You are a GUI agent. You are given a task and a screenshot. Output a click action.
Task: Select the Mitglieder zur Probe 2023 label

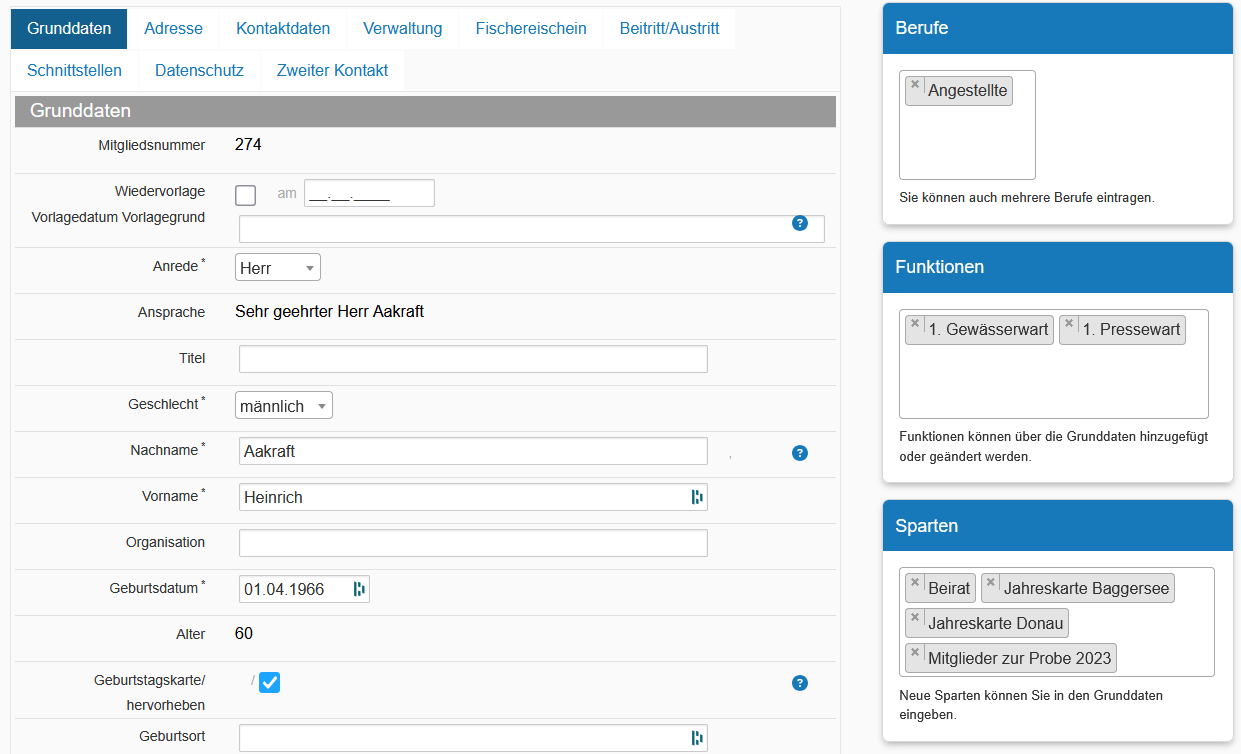[x=1020, y=659]
